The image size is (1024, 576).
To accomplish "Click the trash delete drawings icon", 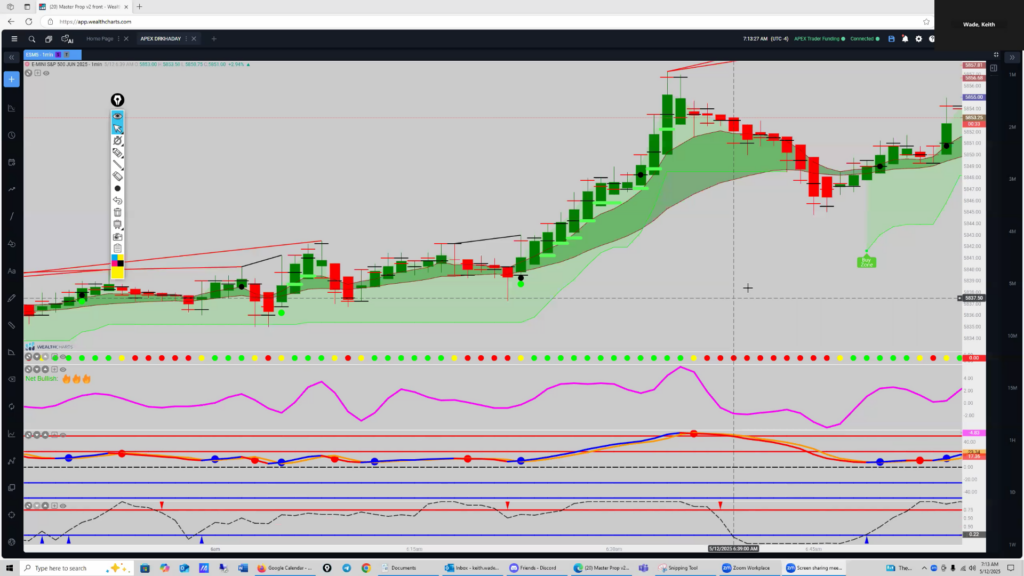I will coord(118,212).
